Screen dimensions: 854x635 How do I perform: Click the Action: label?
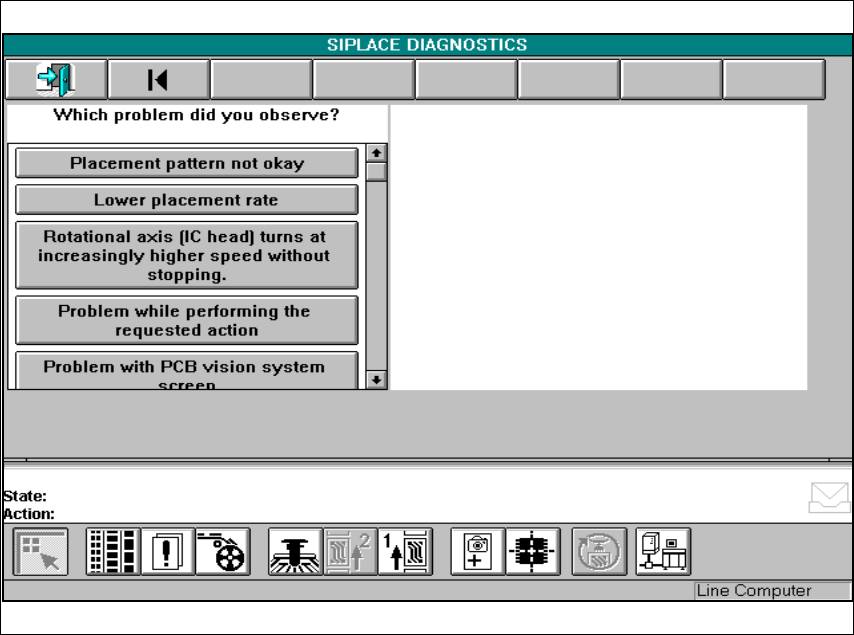[x=29, y=514]
